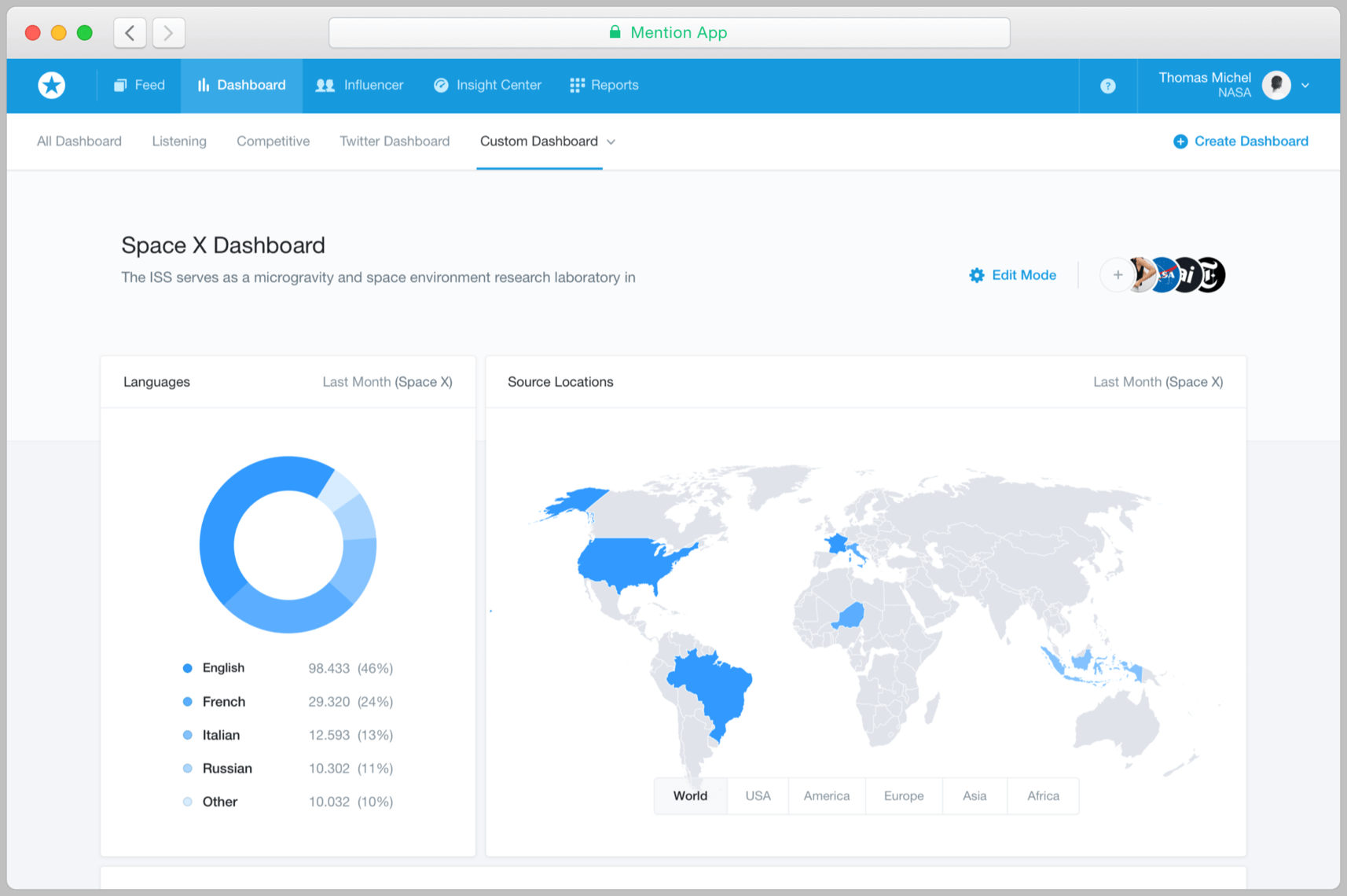The height and width of the screenshot is (896, 1347).
Task: Click the English legend color dot
Action: click(187, 668)
